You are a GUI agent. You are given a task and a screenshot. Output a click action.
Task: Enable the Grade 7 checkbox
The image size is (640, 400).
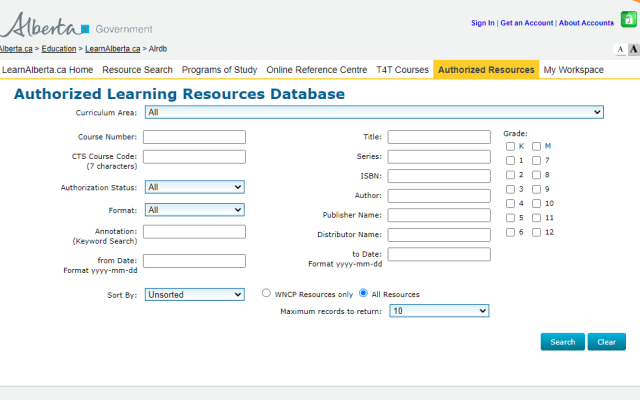(536, 160)
